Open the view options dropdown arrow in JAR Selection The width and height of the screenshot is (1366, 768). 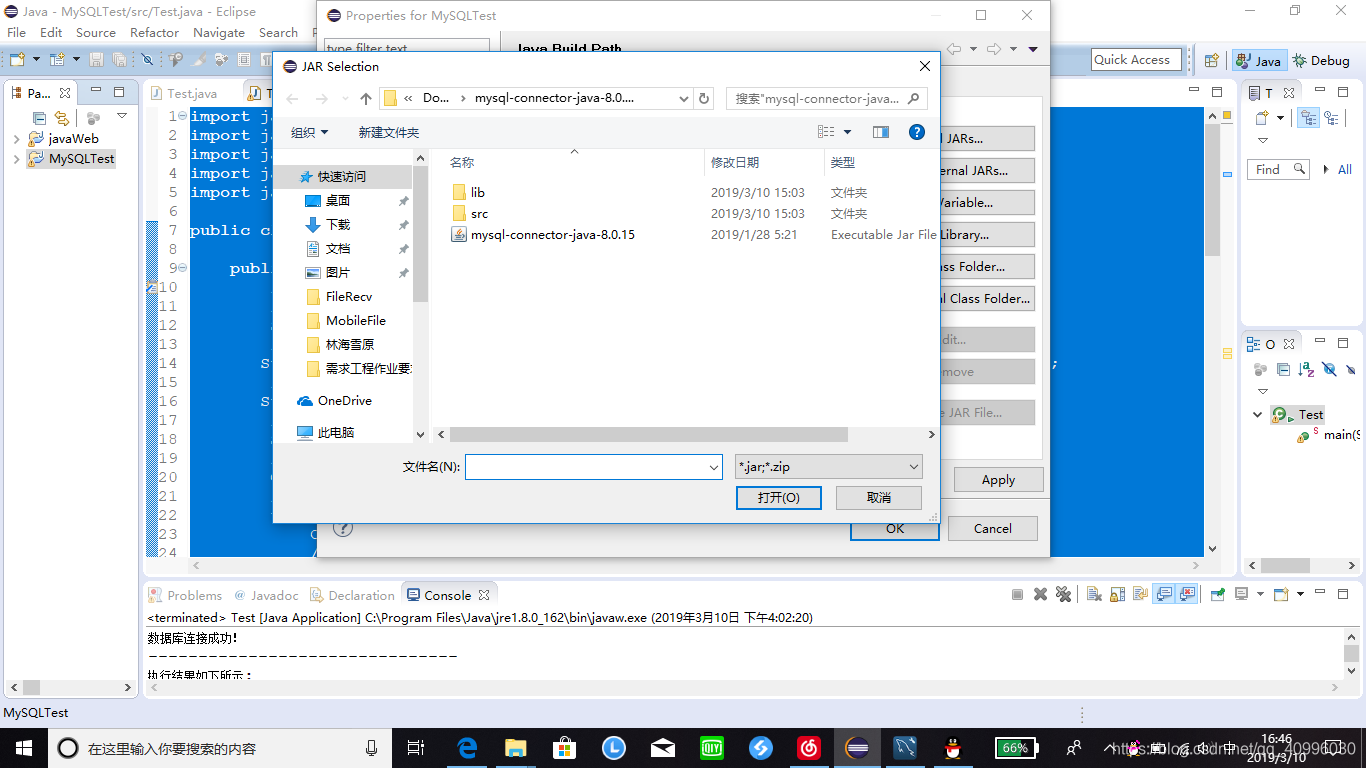pos(848,132)
